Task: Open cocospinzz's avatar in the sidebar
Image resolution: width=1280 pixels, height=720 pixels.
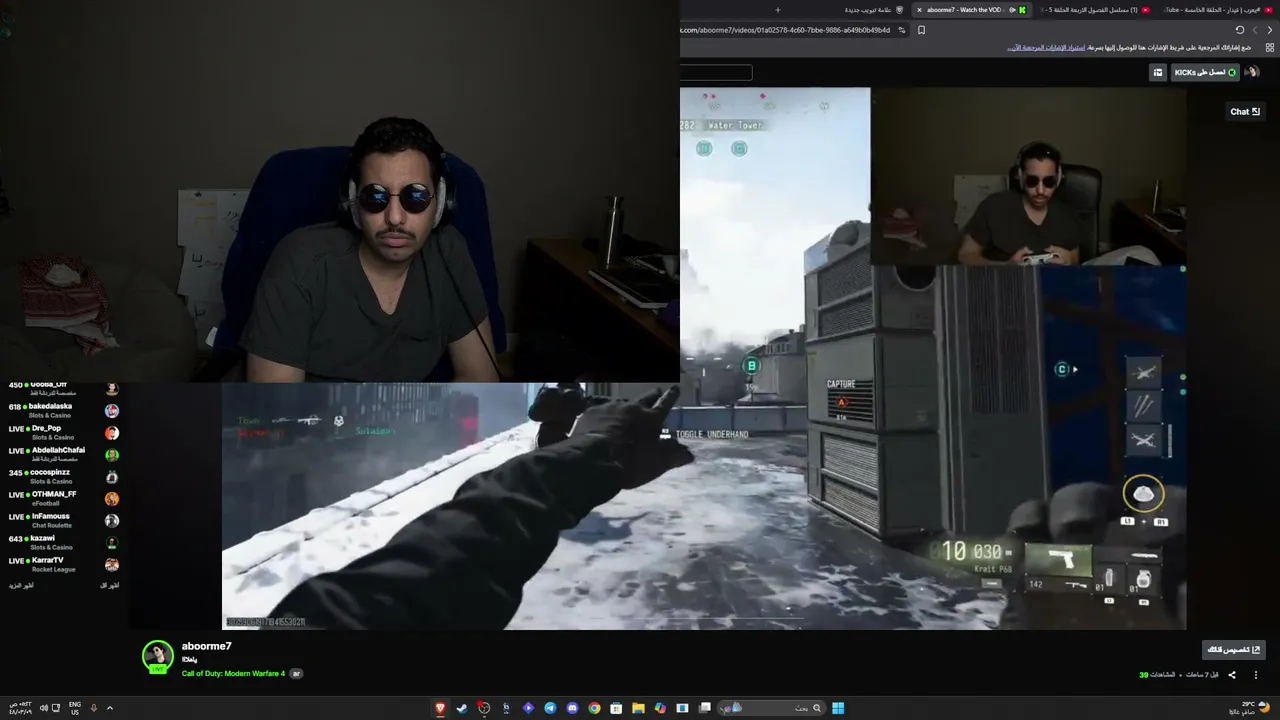Action: (112, 477)
